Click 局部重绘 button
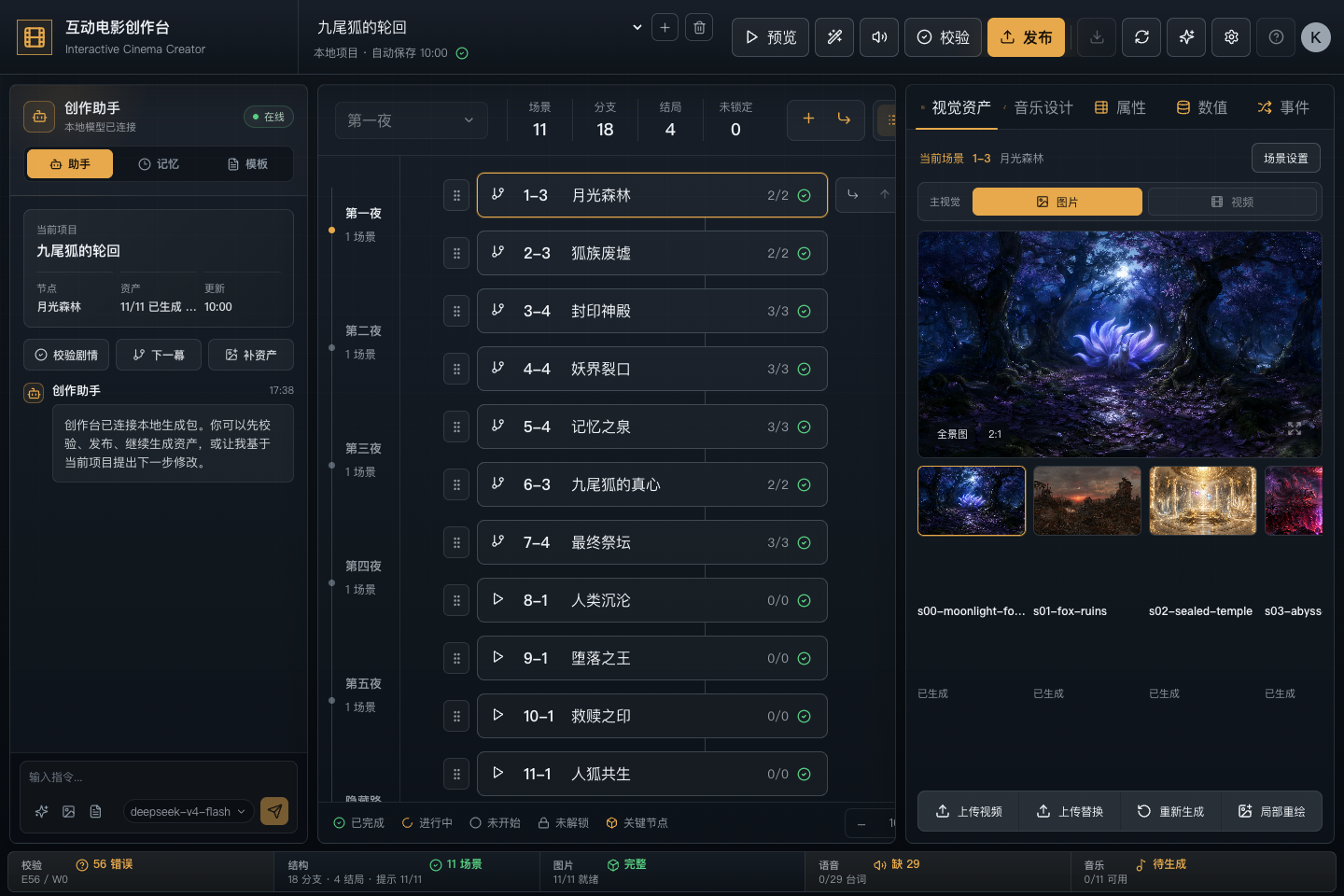The image size is (1344, 896). (x=1271, y=811)
